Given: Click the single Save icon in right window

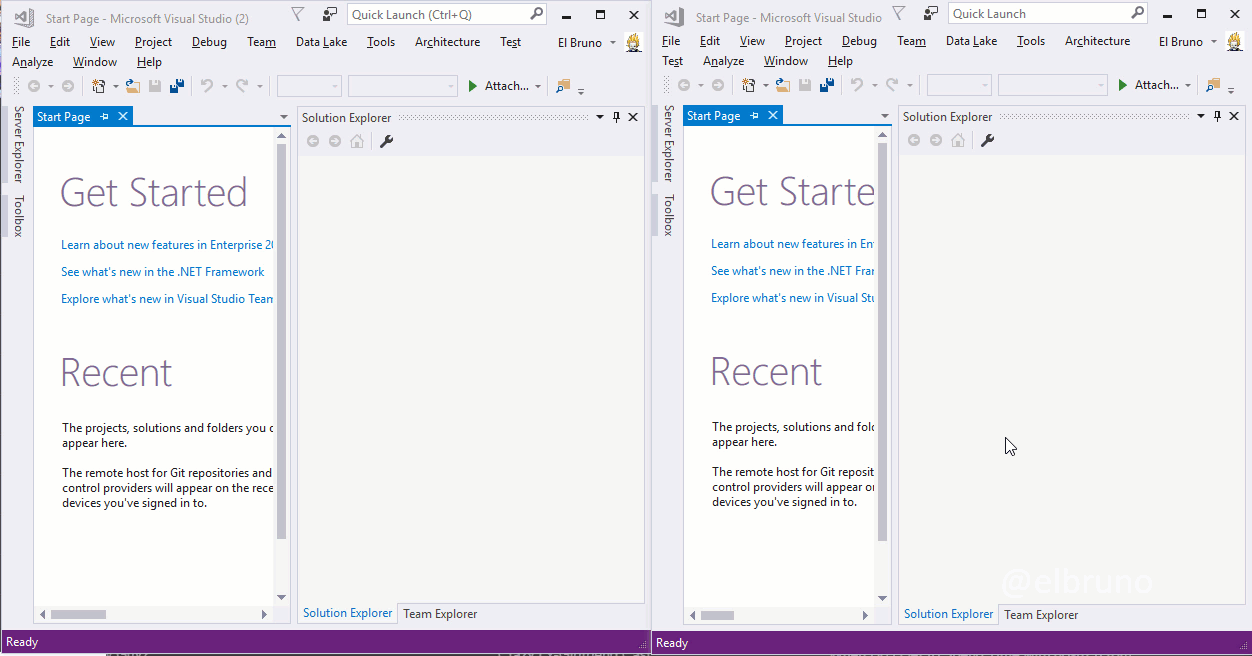Looking at the screenshot, I should (805, 85).
